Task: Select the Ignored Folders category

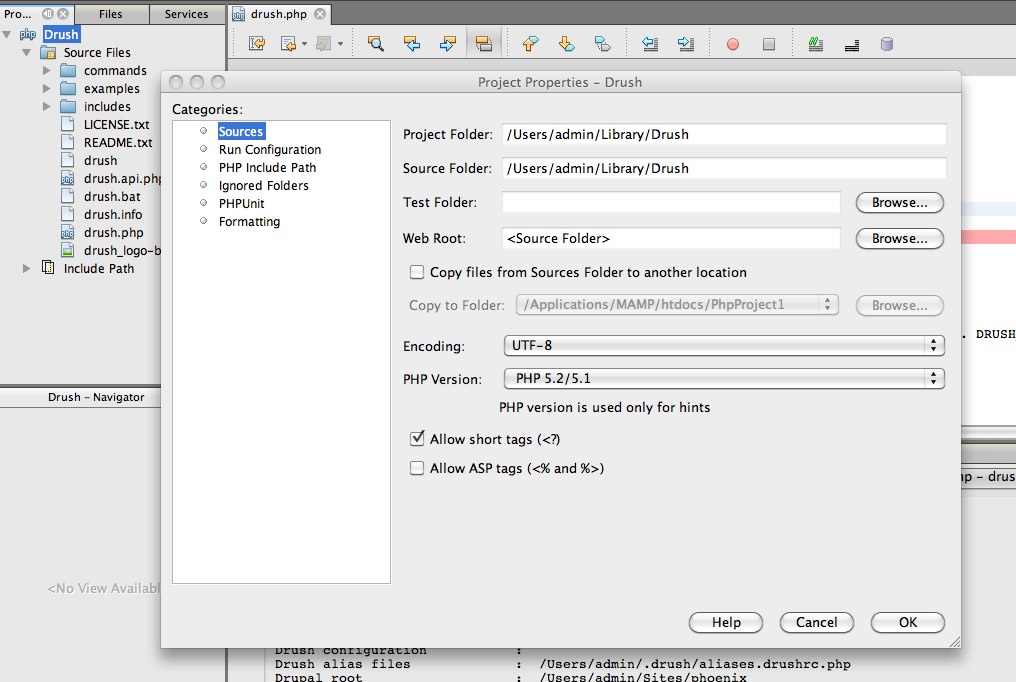Action: 263,186
